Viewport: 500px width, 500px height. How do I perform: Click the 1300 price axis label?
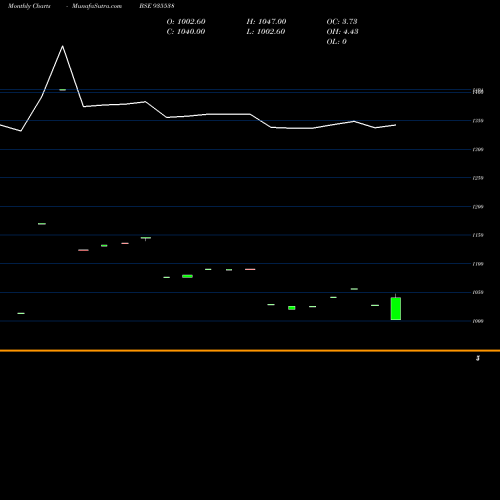point(478,150)
